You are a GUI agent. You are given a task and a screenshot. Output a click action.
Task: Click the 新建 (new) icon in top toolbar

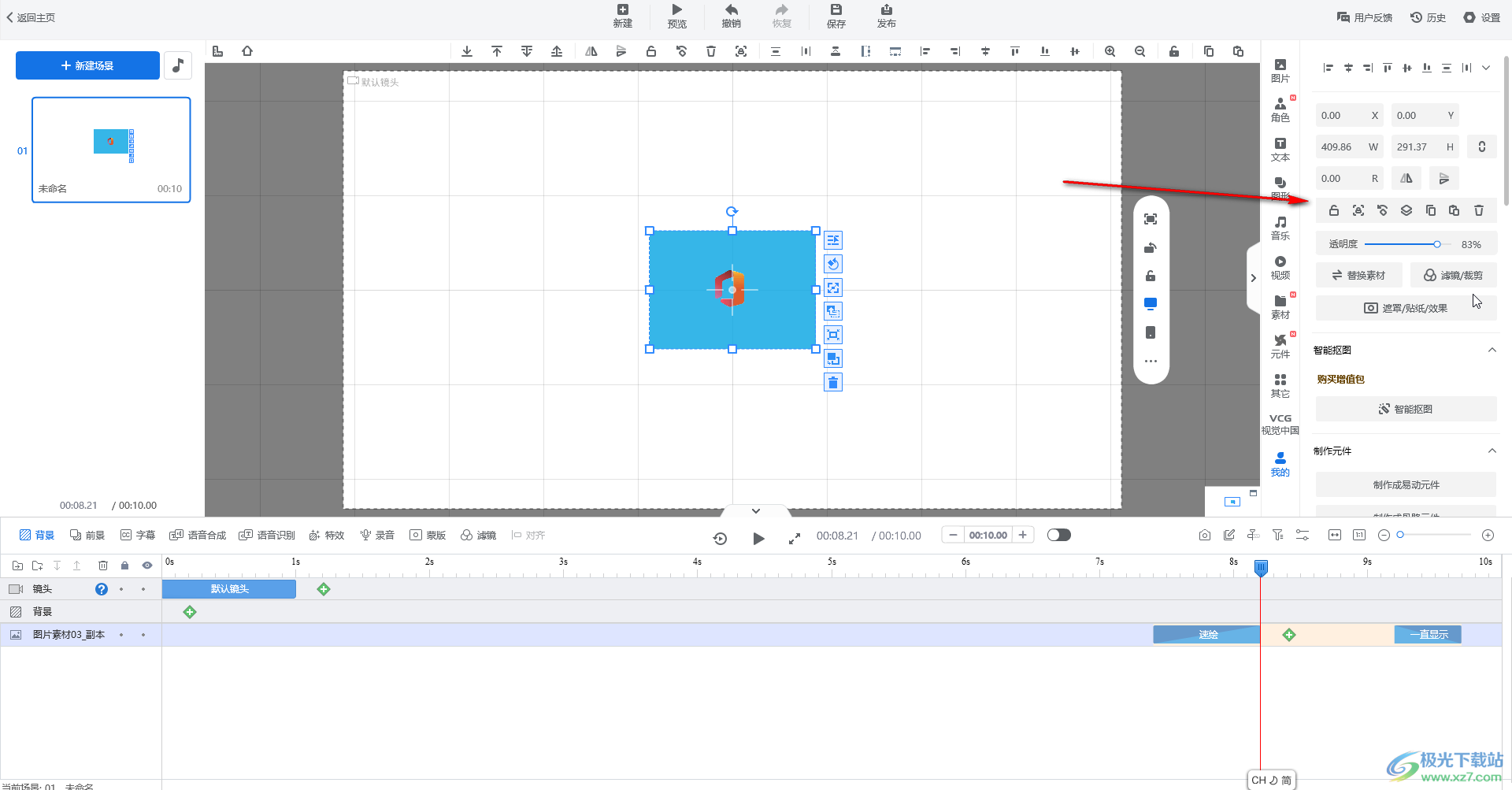pos(622,16)
